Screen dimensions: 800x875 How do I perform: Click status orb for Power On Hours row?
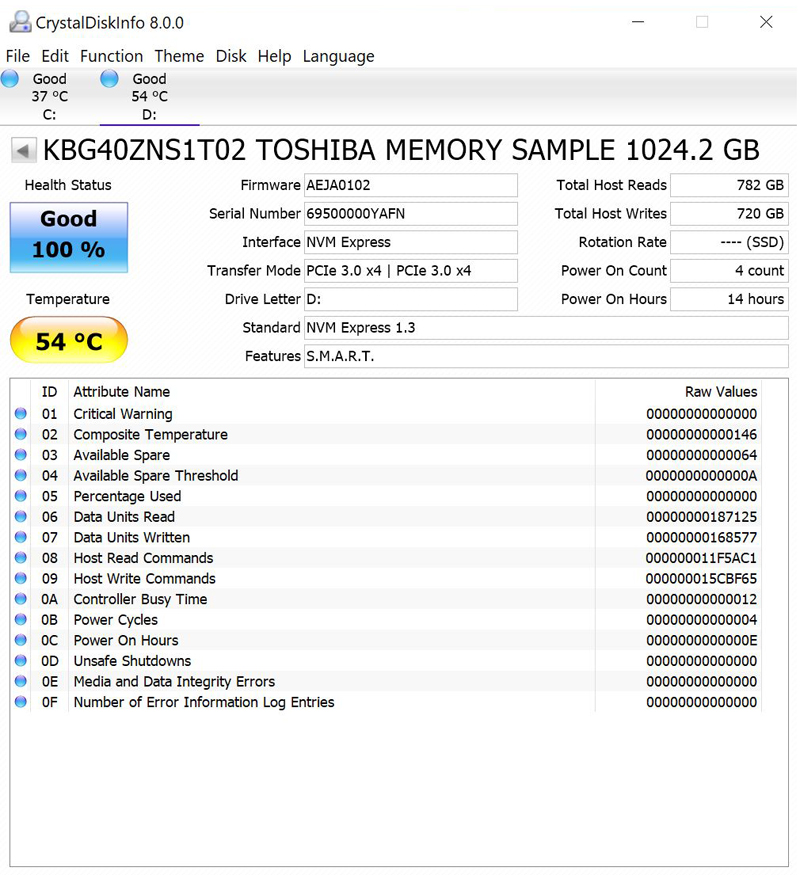21,640
